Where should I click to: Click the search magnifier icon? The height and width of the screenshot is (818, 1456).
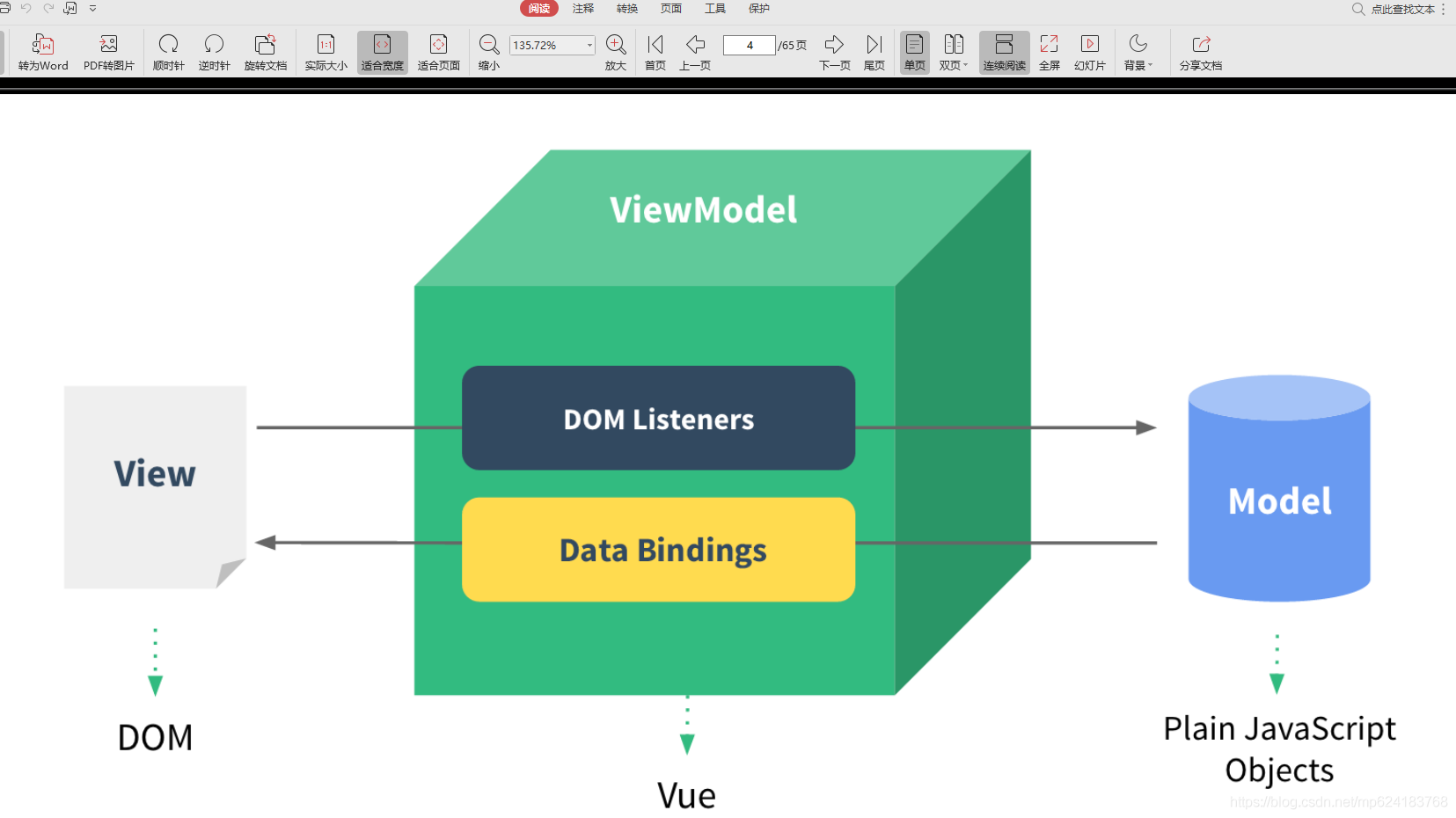[x=1358, y=9]
